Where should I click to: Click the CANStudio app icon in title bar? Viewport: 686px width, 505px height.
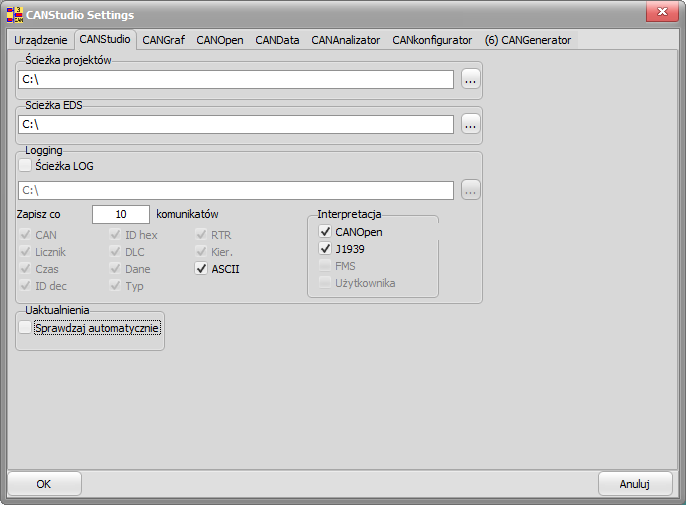point(15,14)
